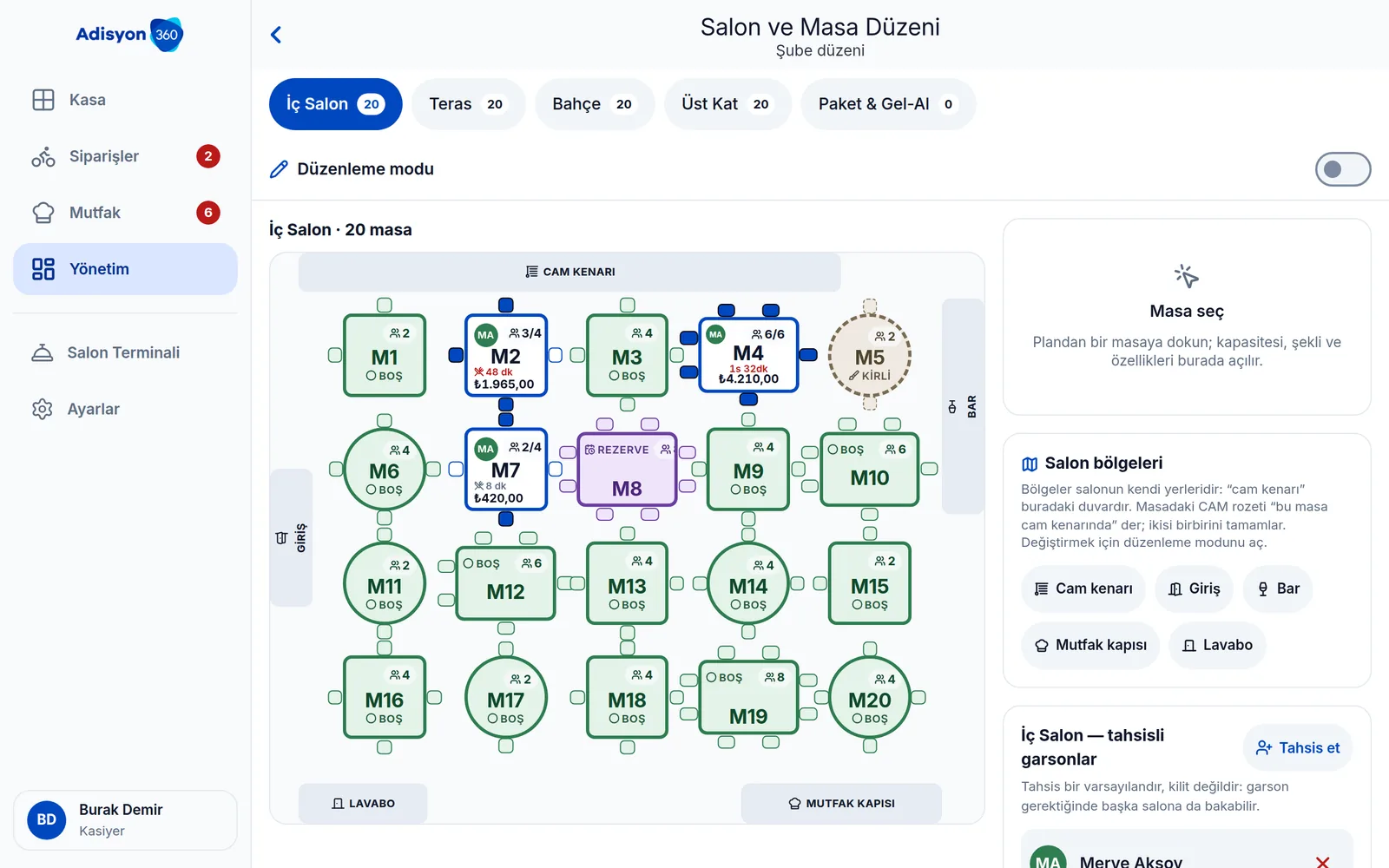Select table M12 for six guests
Image resolution: width=1389 pixels, height=868 pixels.
point(506,583)
